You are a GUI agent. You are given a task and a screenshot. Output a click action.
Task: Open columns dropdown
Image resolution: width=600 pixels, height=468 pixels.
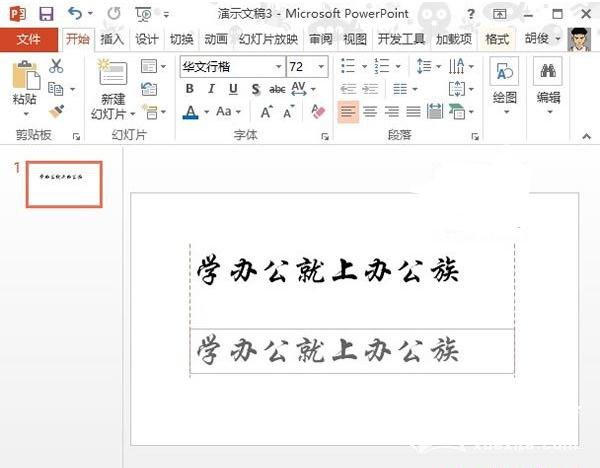point(405,89)
